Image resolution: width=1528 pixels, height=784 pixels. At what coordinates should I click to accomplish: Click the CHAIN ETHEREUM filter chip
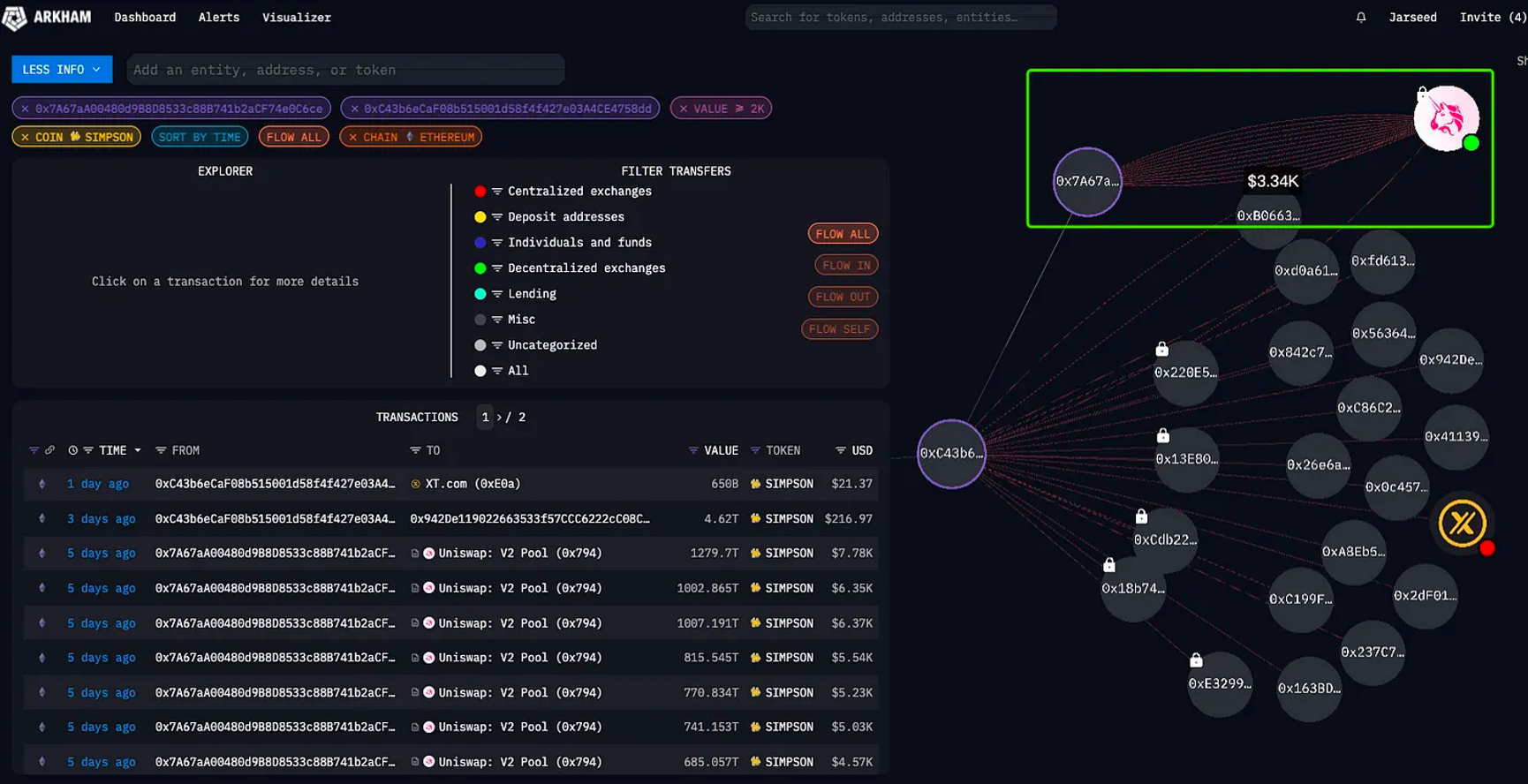point(411,137)
